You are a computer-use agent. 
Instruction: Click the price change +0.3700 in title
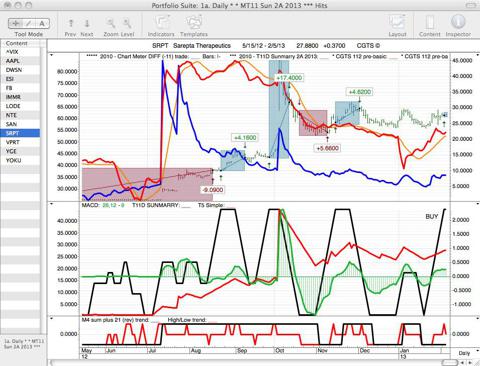pyautogui.click(x=334, y=46)
